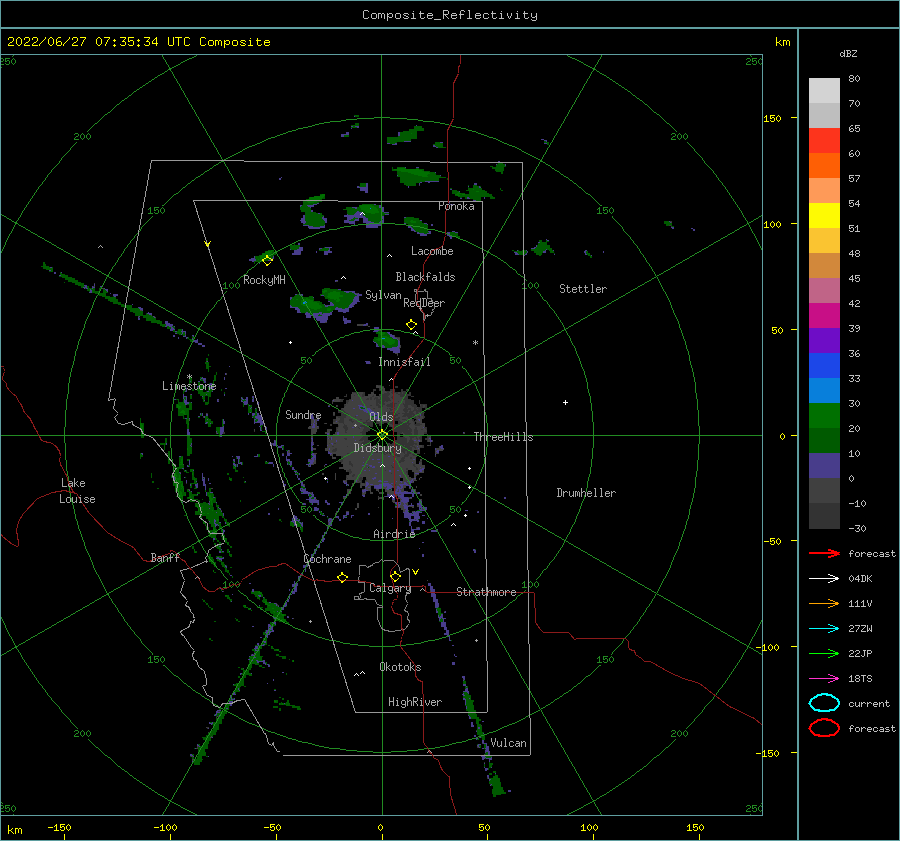
Task: Click the dBZ legend heading
Action: pos(848,54)
